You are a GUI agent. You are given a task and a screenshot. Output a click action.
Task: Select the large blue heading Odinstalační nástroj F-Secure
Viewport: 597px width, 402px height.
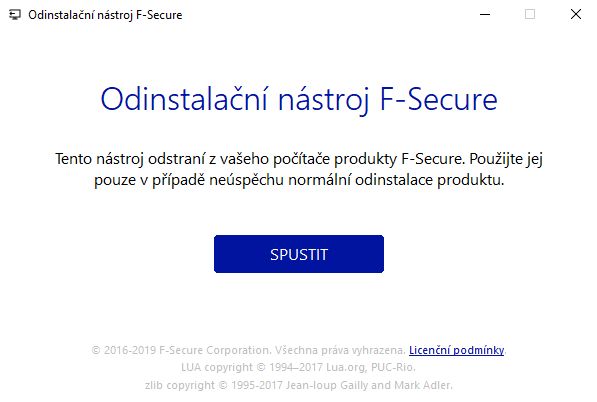coord(299,99)
